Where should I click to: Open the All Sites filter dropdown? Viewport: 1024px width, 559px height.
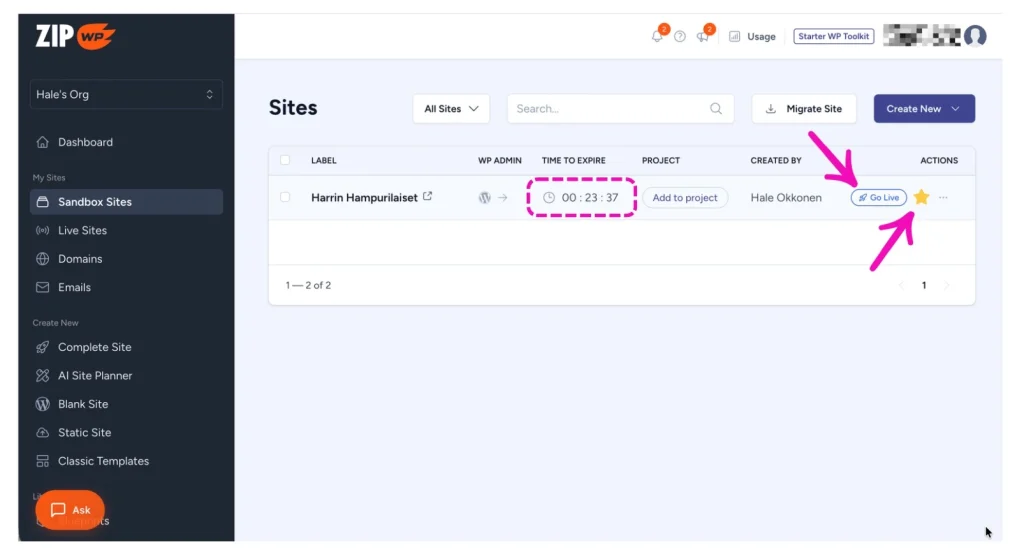tap(451, 109)
